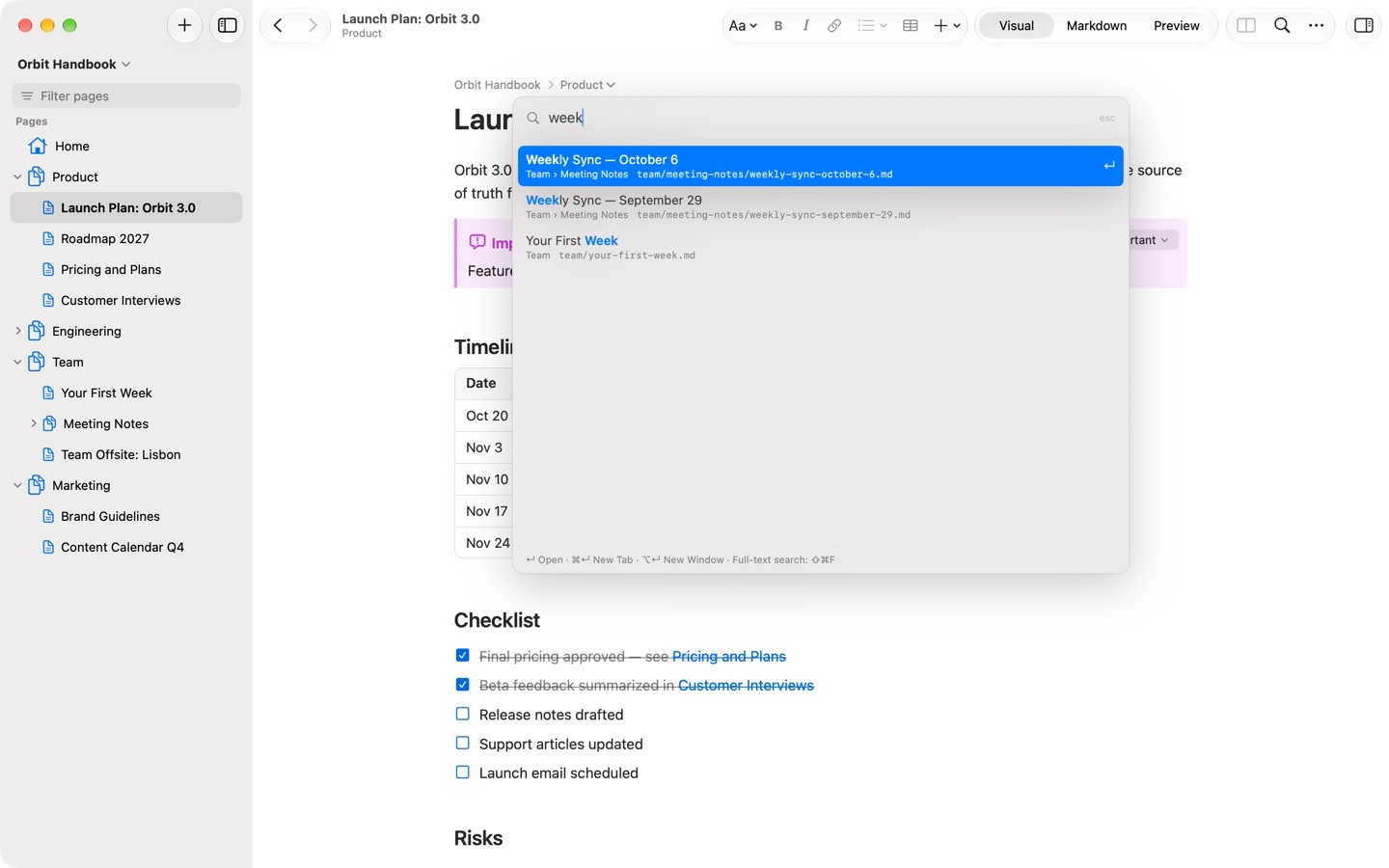This screenshot has height=868, width=1389.
Task: Click the quick open search field
Action: [820, 118]
